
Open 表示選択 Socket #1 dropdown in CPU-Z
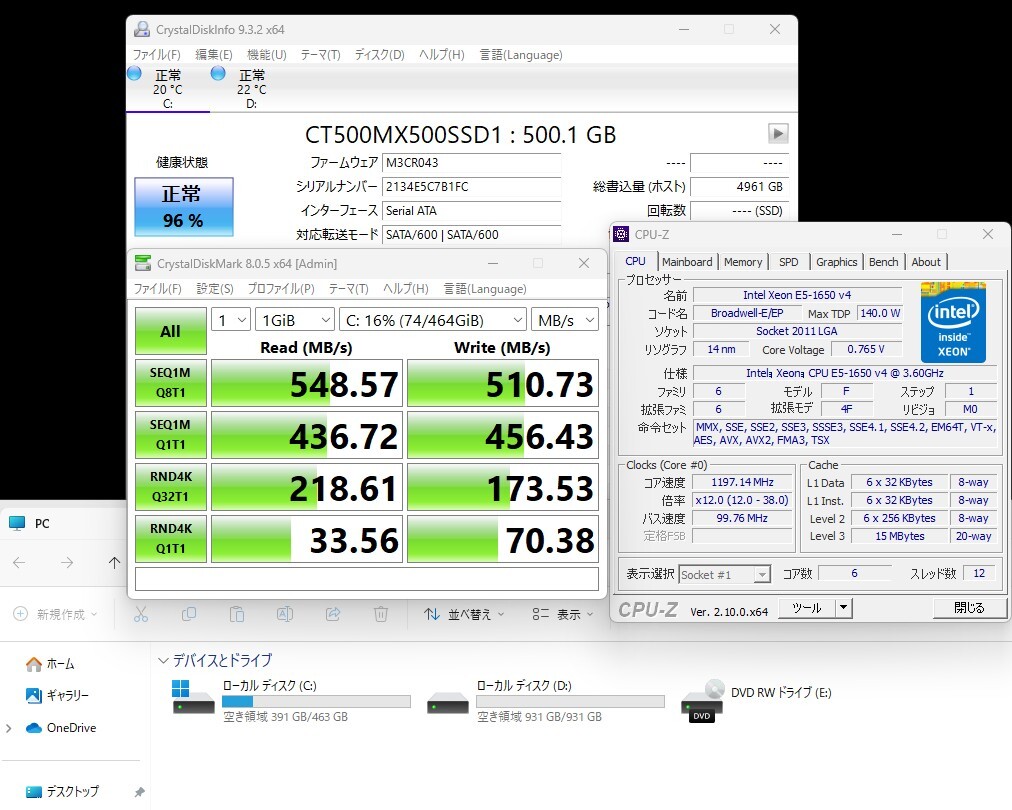click(725, 574)
